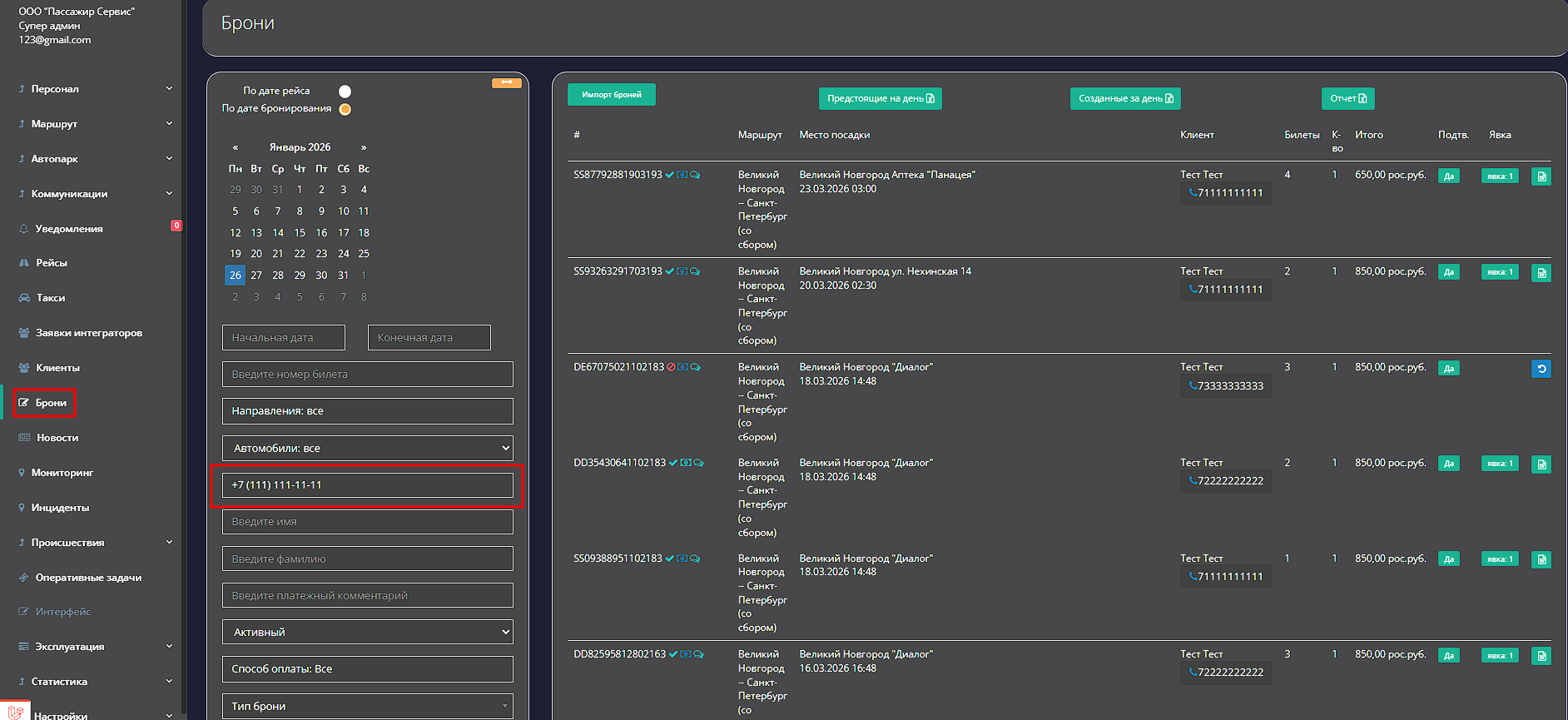Image resolution: width=1568 pixels, height=720 pixels.
Task: Click the blue restore icon for booking DE67075021102183
Action: tap(1541, 369)
